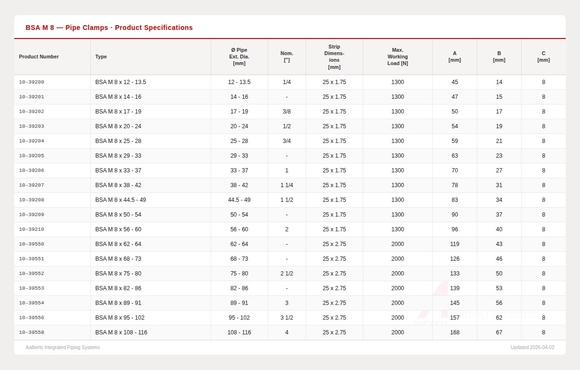Screen dimensions: 580x370
Task: Select product number 10-39550
Action: pos(31,244)
